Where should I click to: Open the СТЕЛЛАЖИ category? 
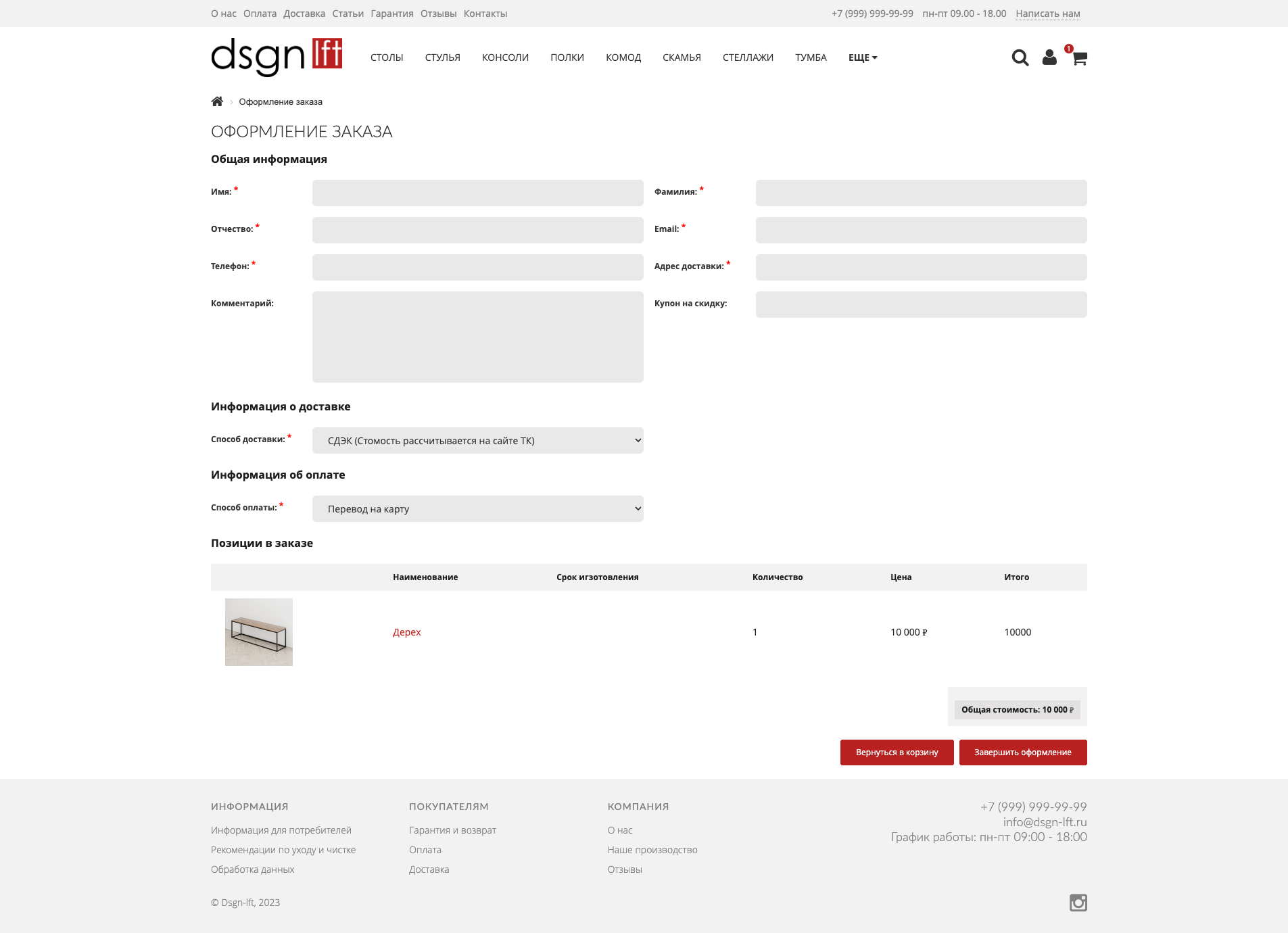click(748, 58)
